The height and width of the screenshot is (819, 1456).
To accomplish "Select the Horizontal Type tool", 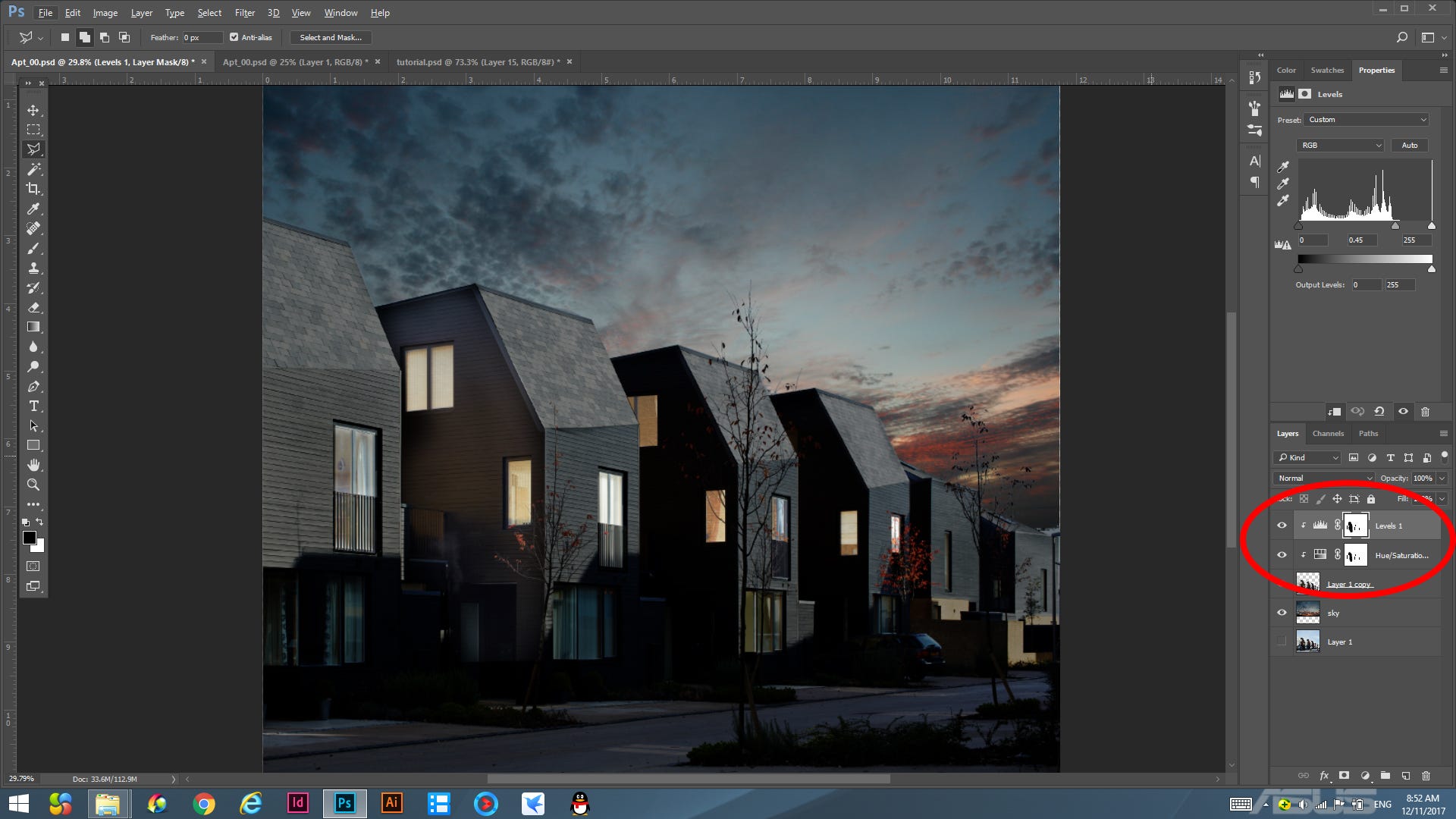I will click(x=33, y=406).
